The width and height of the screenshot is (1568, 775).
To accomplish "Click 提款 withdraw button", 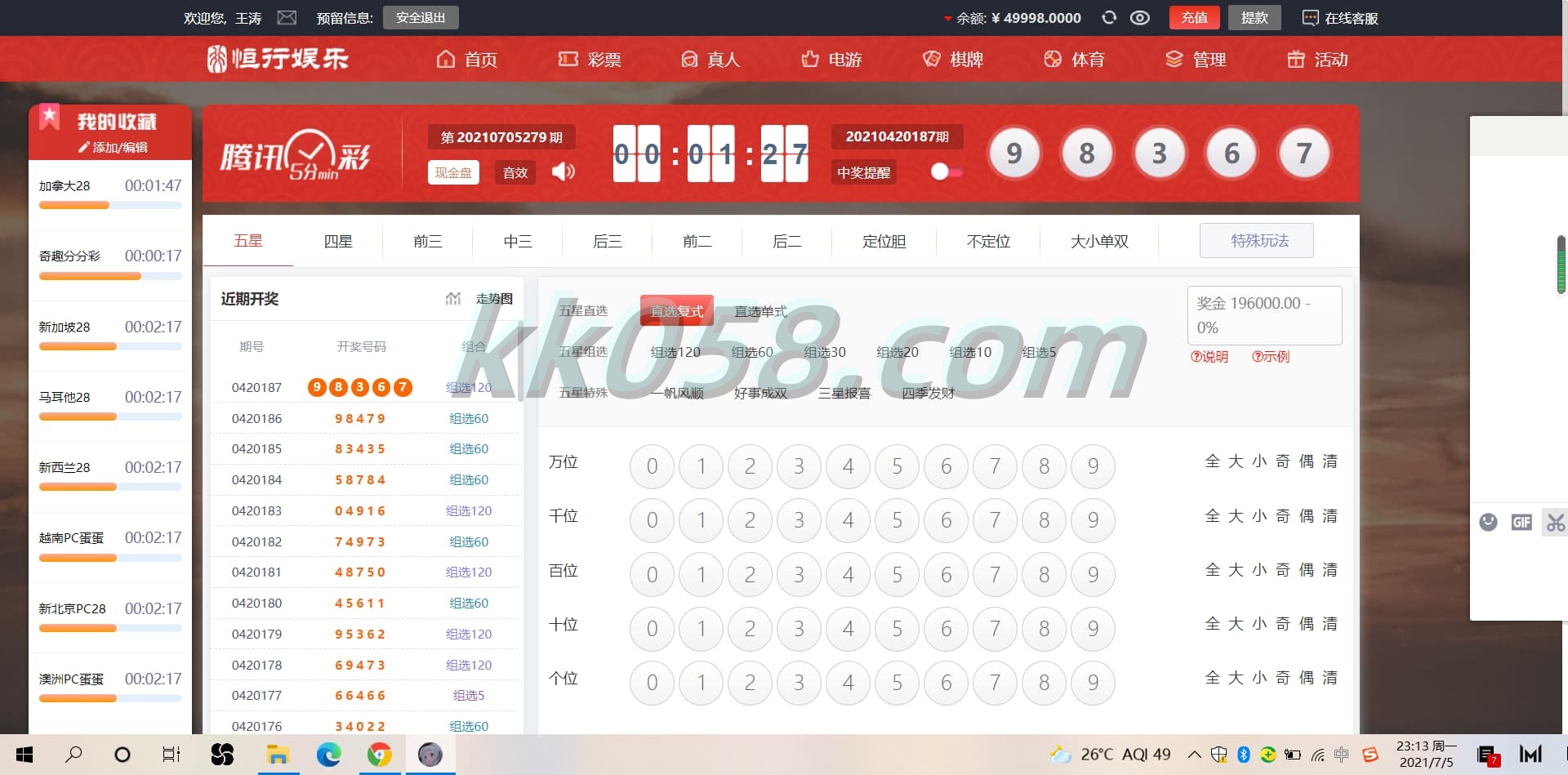I will 1254,17.
